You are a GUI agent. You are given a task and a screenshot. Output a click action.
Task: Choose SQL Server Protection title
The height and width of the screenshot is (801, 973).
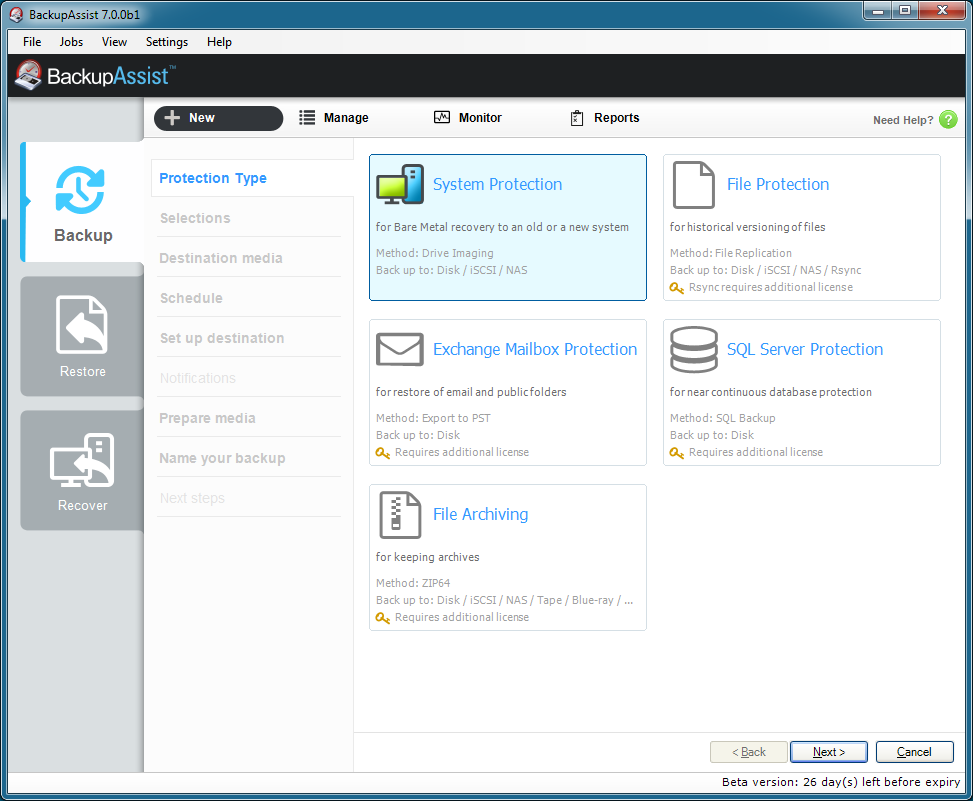coord(805,349)
